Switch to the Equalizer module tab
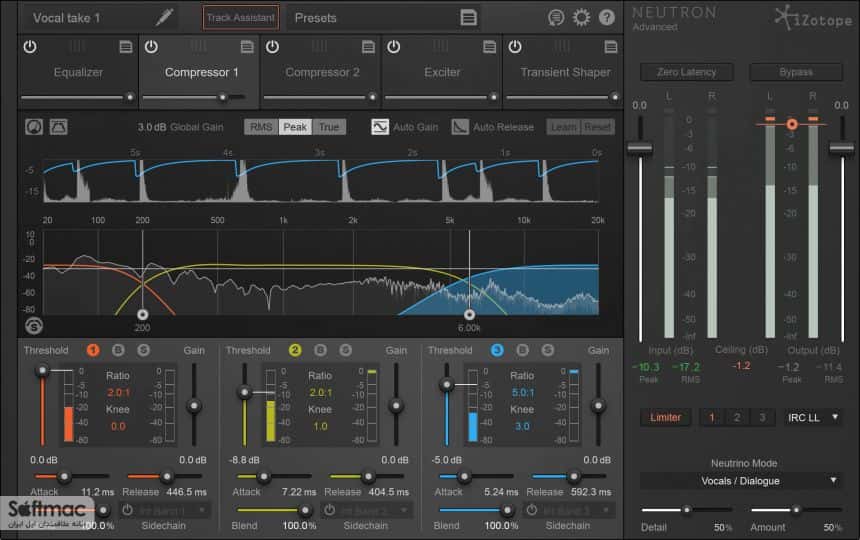This screenshot has height=540, width=860. [78, 72]
